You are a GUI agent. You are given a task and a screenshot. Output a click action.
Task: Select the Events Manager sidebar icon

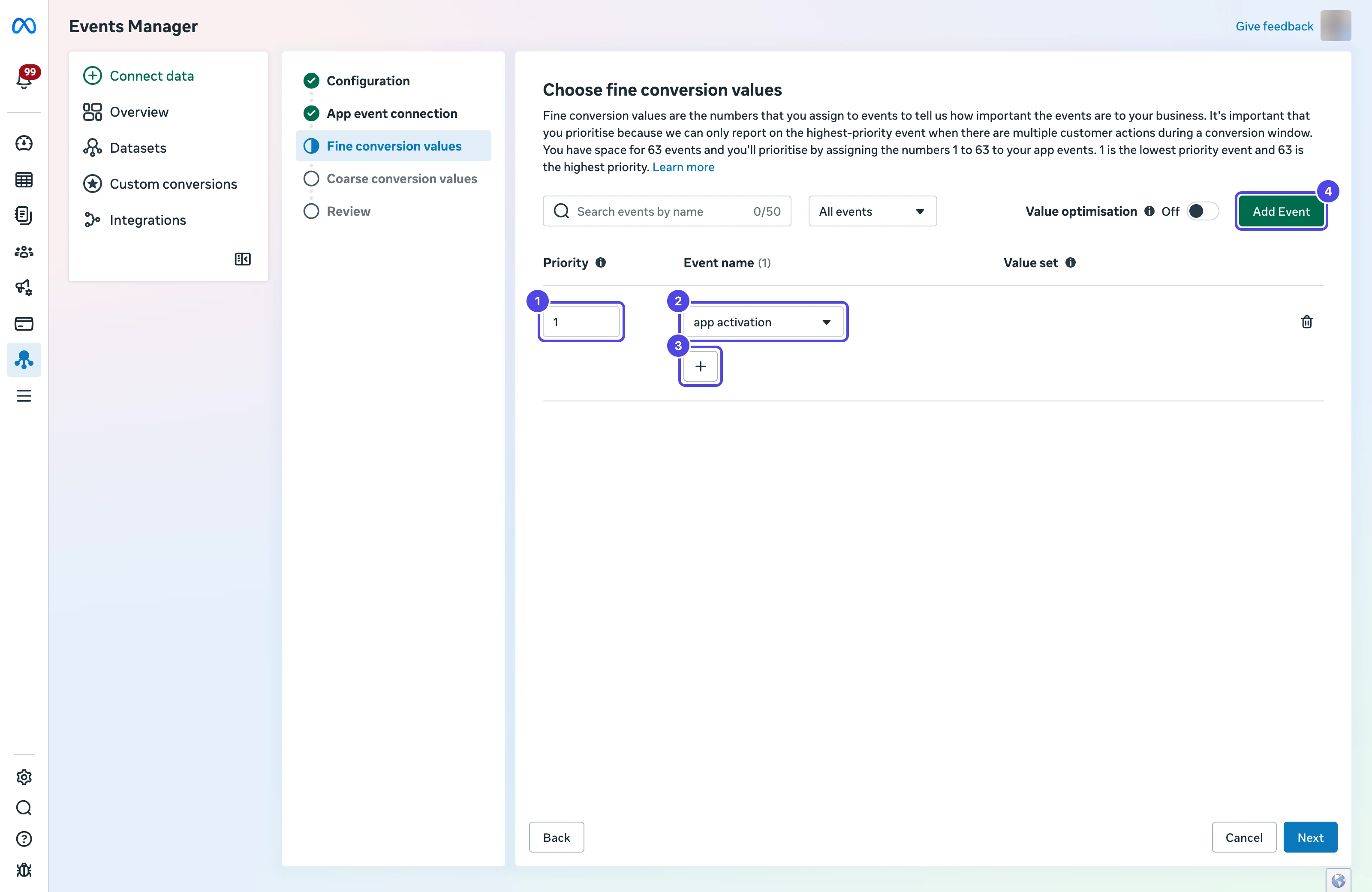tap(24, 360)
